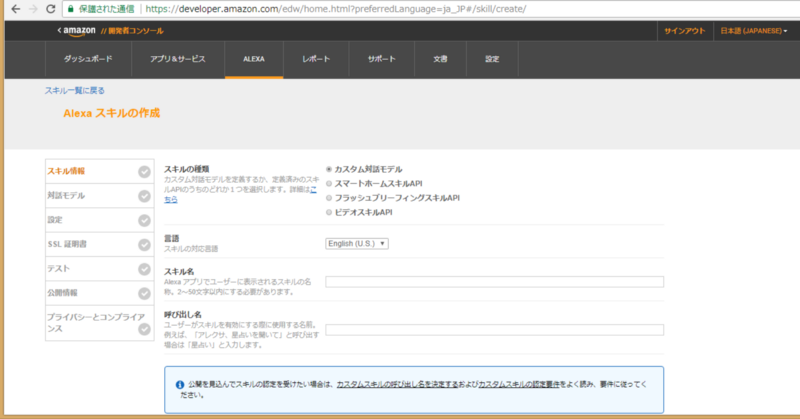The image size is (800, 419).
Task: Click the browser back arrow
Action: coord(12,8)
